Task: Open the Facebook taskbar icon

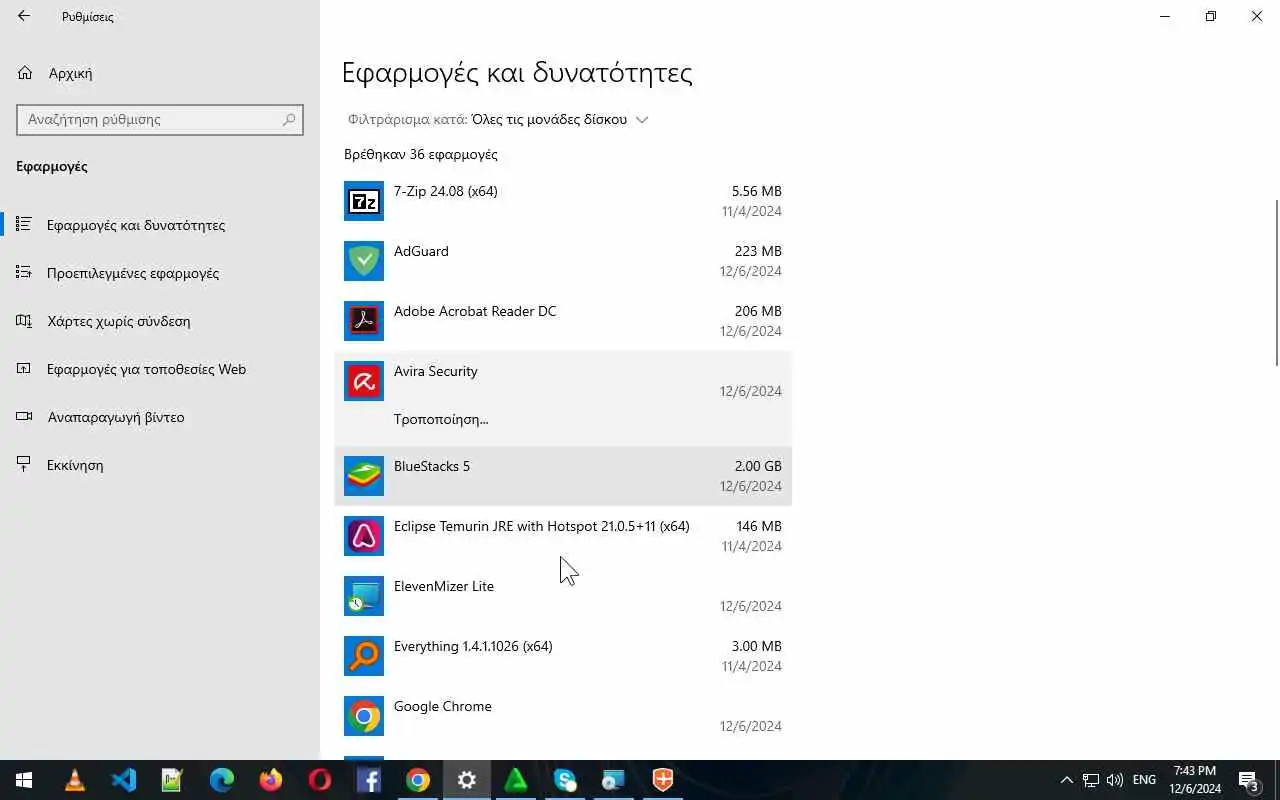Action: (x=369, y=780)
